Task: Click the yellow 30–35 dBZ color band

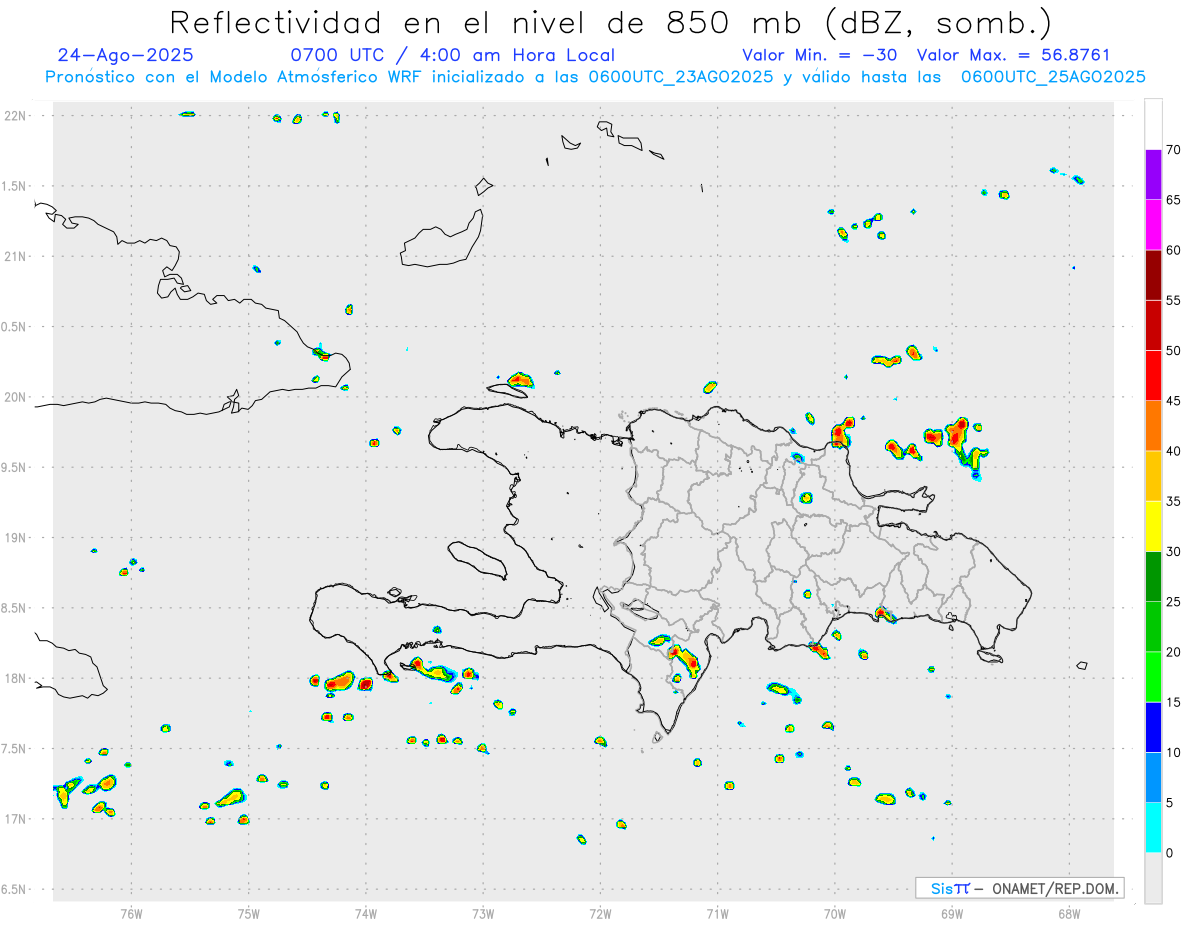Action: [x=1153, y=526]
